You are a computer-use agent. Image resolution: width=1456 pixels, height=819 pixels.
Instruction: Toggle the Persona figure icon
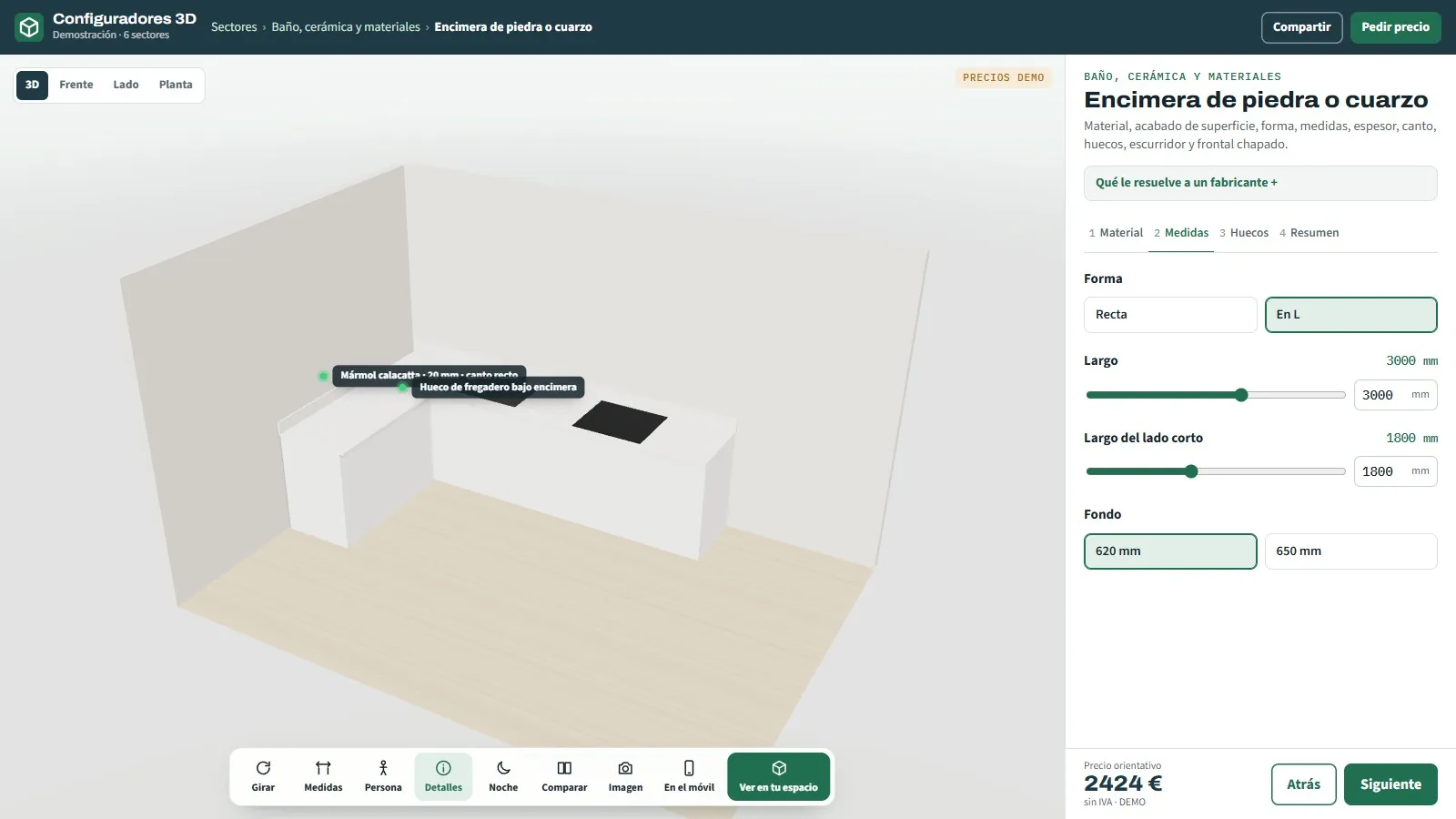coord(383,768)
